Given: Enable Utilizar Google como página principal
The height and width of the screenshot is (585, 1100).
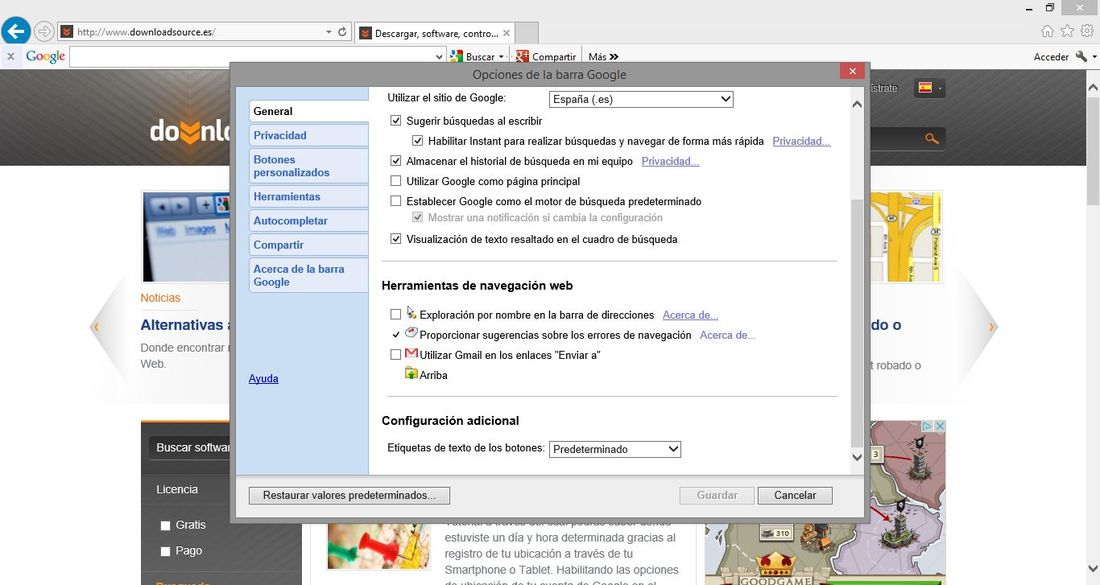Looking at the screenshot, I should pos(396,181).
